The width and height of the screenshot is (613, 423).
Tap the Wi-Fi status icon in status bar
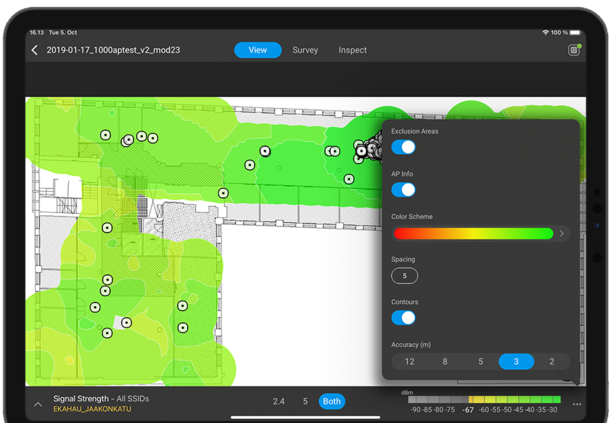(545, 32)
